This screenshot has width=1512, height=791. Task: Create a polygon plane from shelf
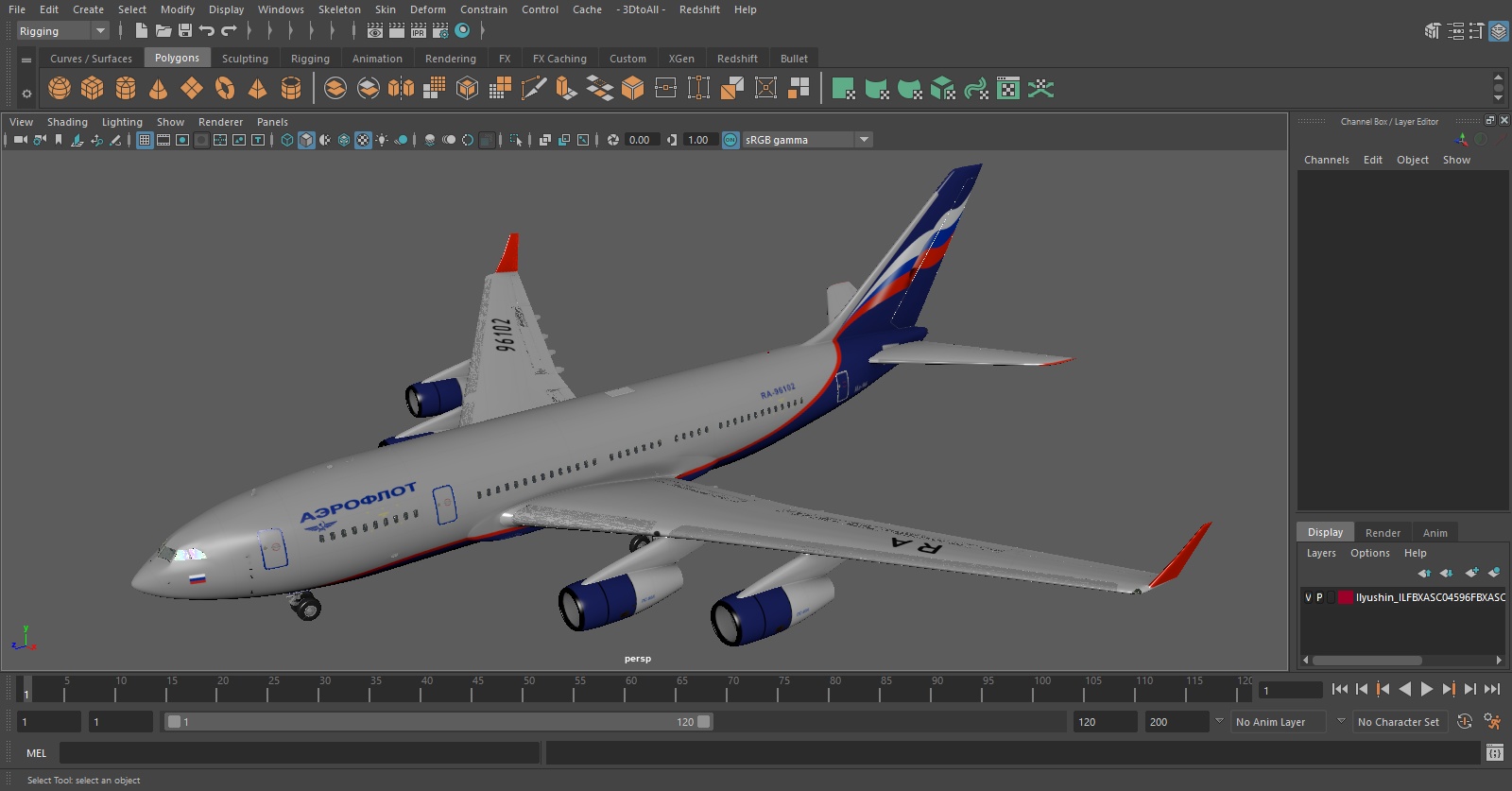point(192,89)
